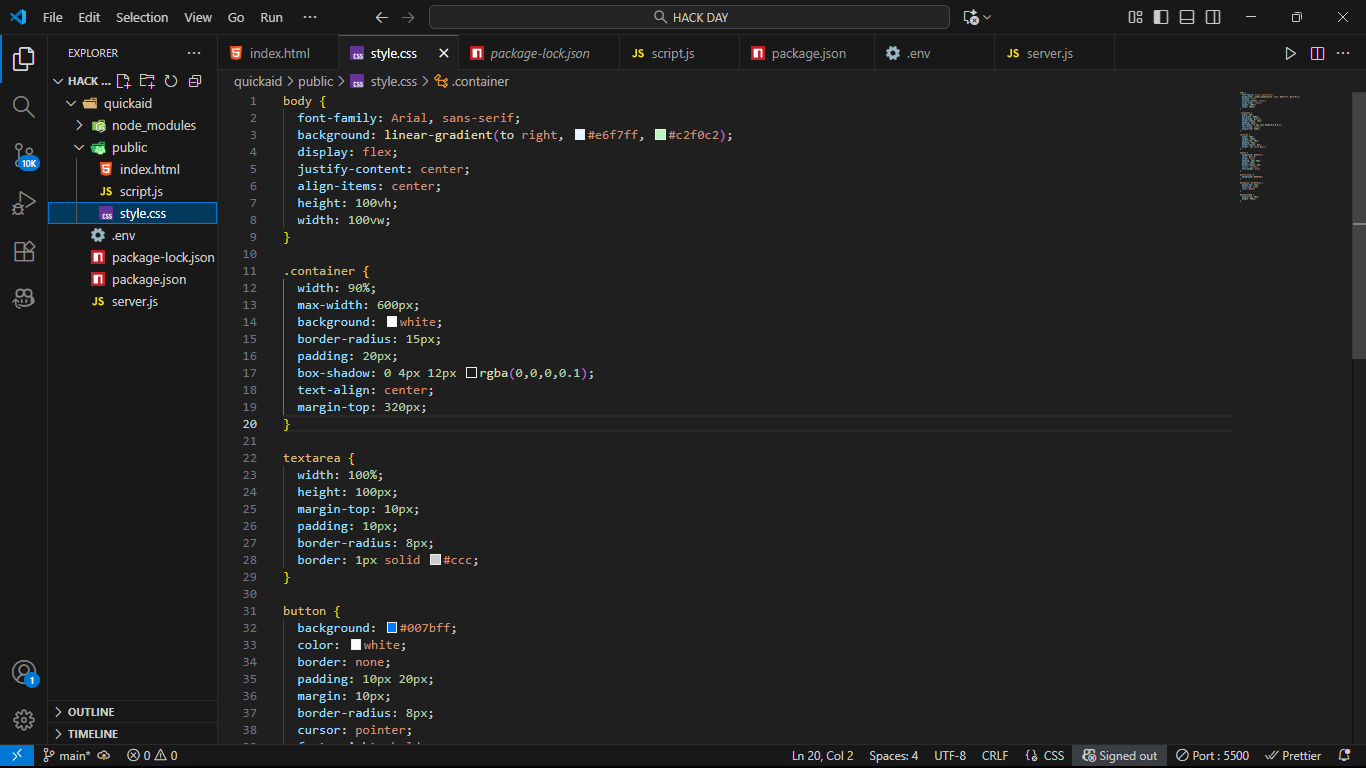Viewport: 1366px width, 768px height.
Task: Open the Copilot chat icon in activity bar
Action: coord(24,298)
